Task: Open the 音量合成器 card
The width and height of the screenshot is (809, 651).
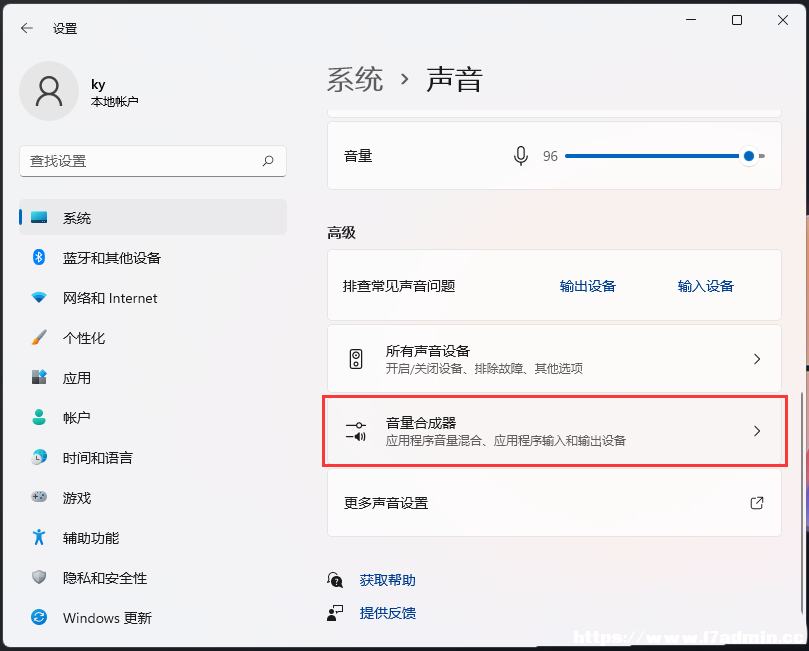Action: (554, 431)
